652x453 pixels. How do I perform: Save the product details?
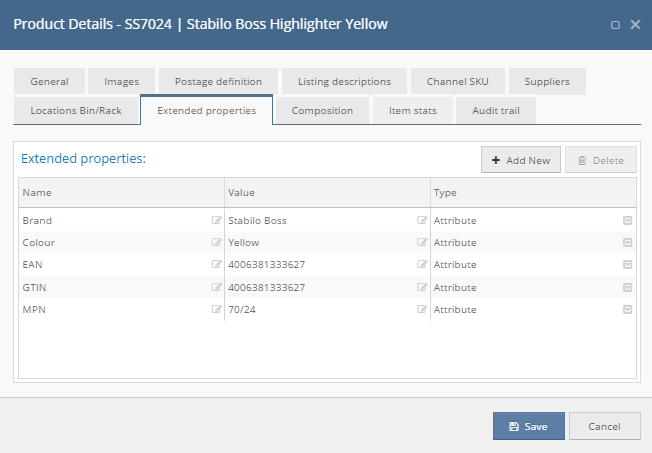pyautogui.click(x=529, y=426)
